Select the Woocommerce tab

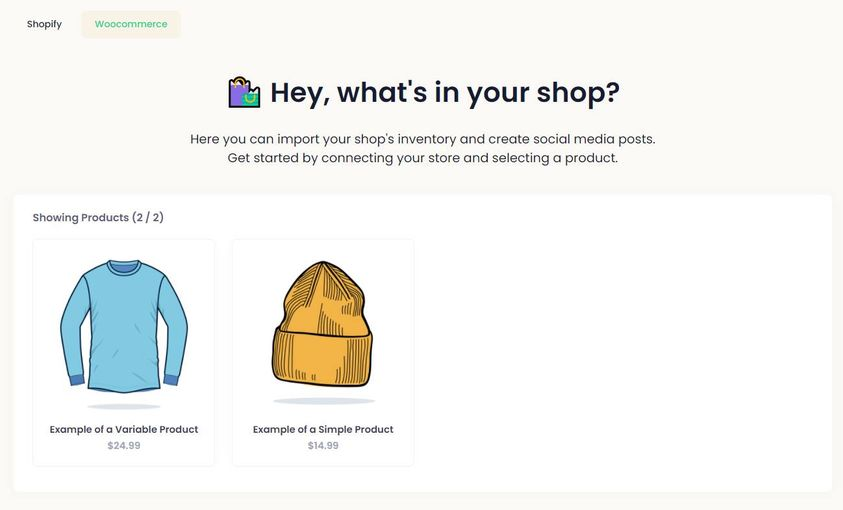click(131, 24)
